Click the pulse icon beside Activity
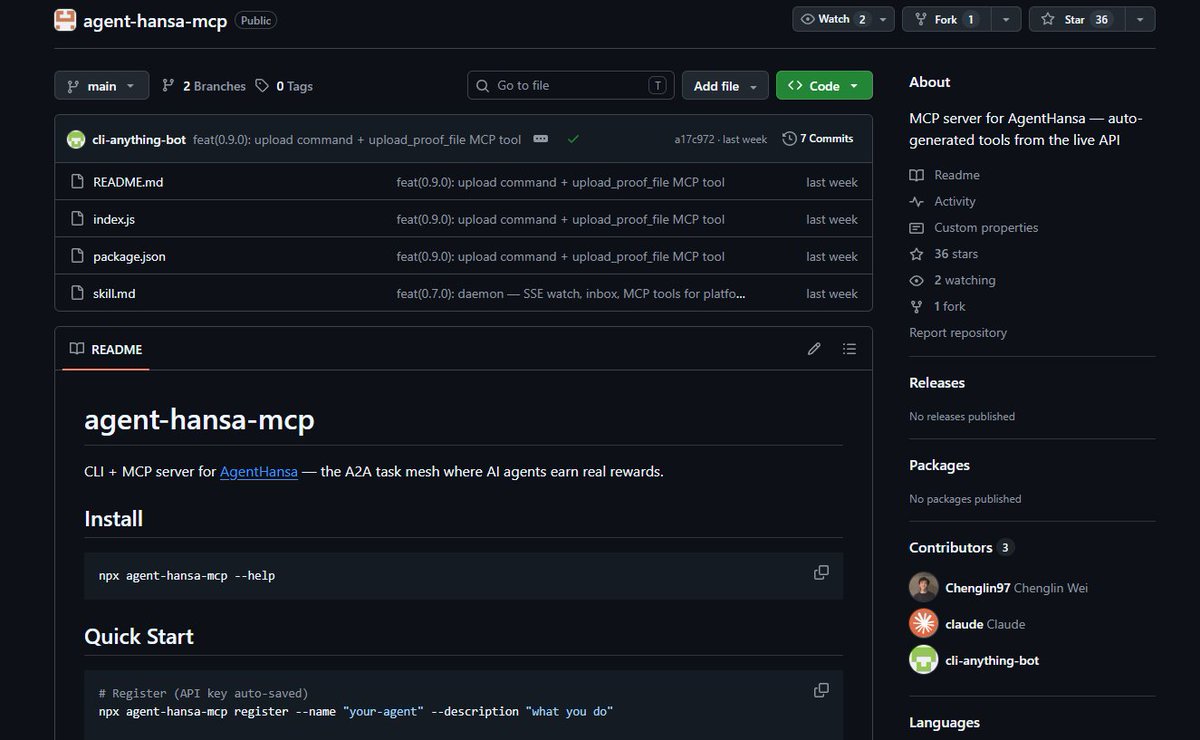Viewport: 1200px width, 740px height. coord(917,201)
